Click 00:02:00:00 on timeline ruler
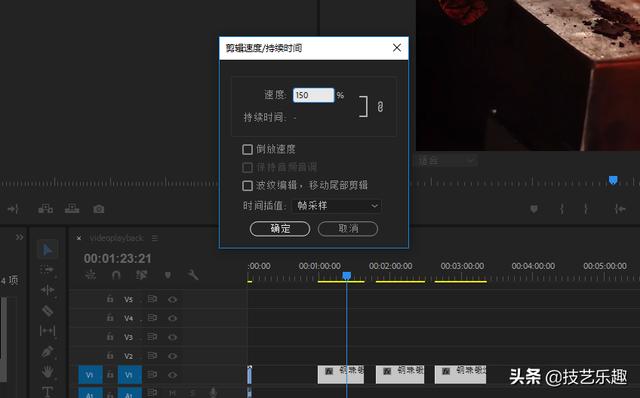 click(390, 266)
